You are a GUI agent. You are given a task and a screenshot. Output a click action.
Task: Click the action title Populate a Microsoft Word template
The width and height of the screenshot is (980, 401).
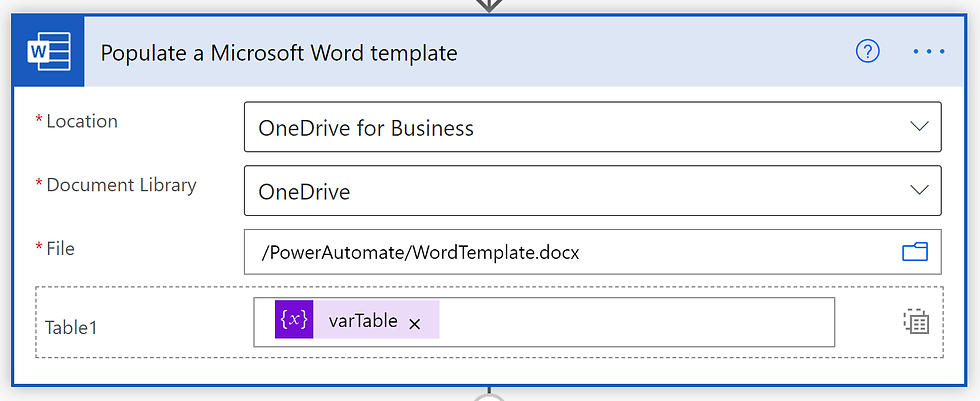279,52
